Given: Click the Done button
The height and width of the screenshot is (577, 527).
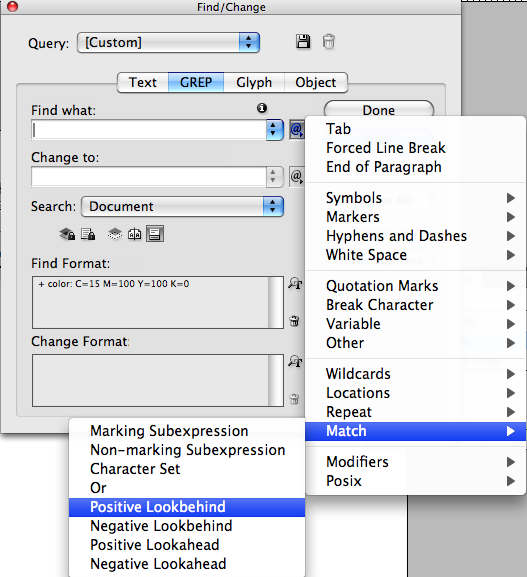Looking at the screenshot, I should (x=379, y=110).
